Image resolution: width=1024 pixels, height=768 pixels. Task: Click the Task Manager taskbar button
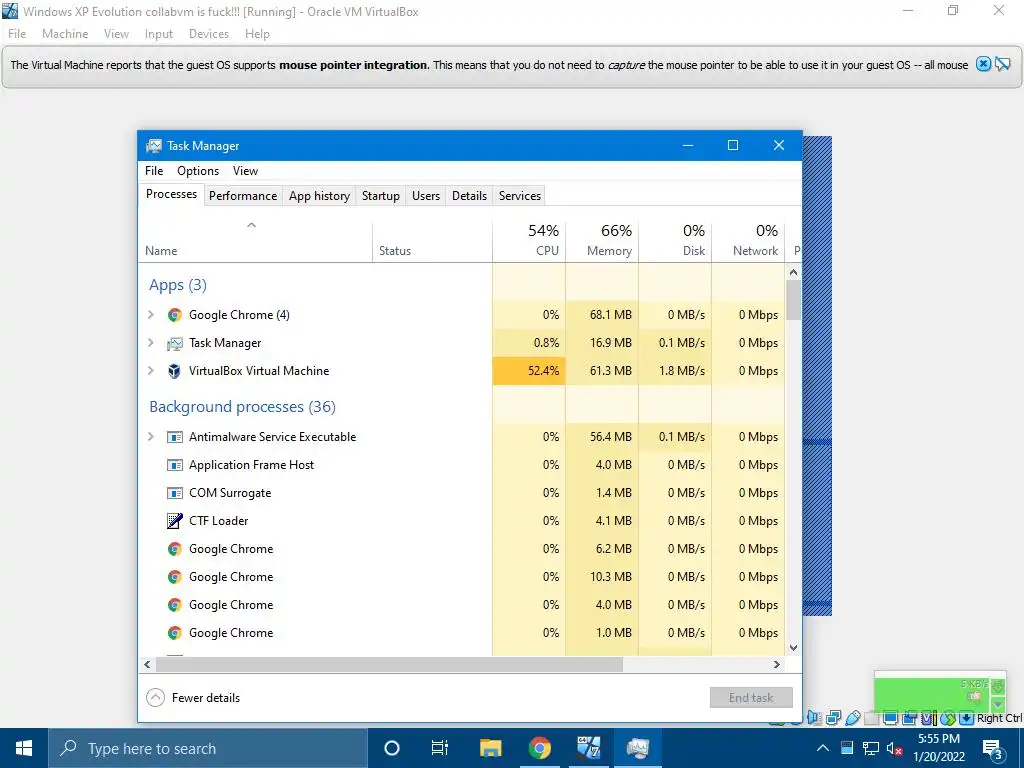[x=637, y=748]
